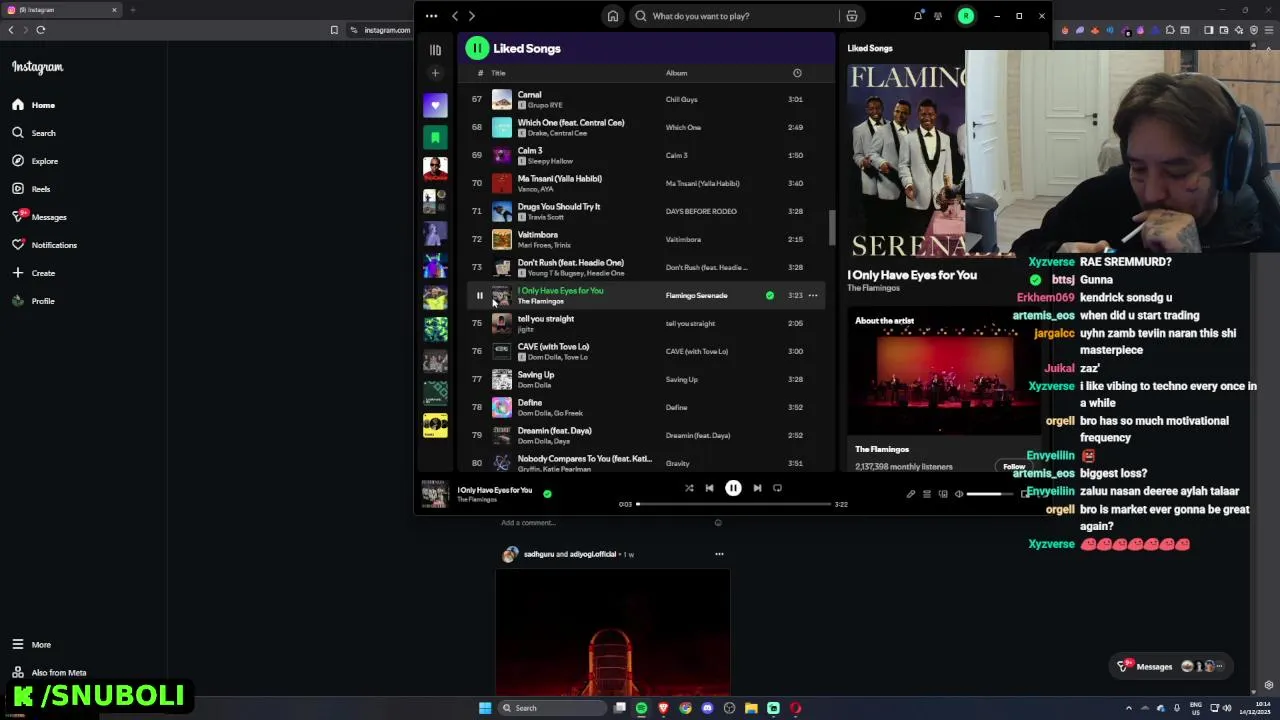Mute Spotify volume speaker icon
The height and width of the screenshot is (720, 1280).
click(959, 494)
